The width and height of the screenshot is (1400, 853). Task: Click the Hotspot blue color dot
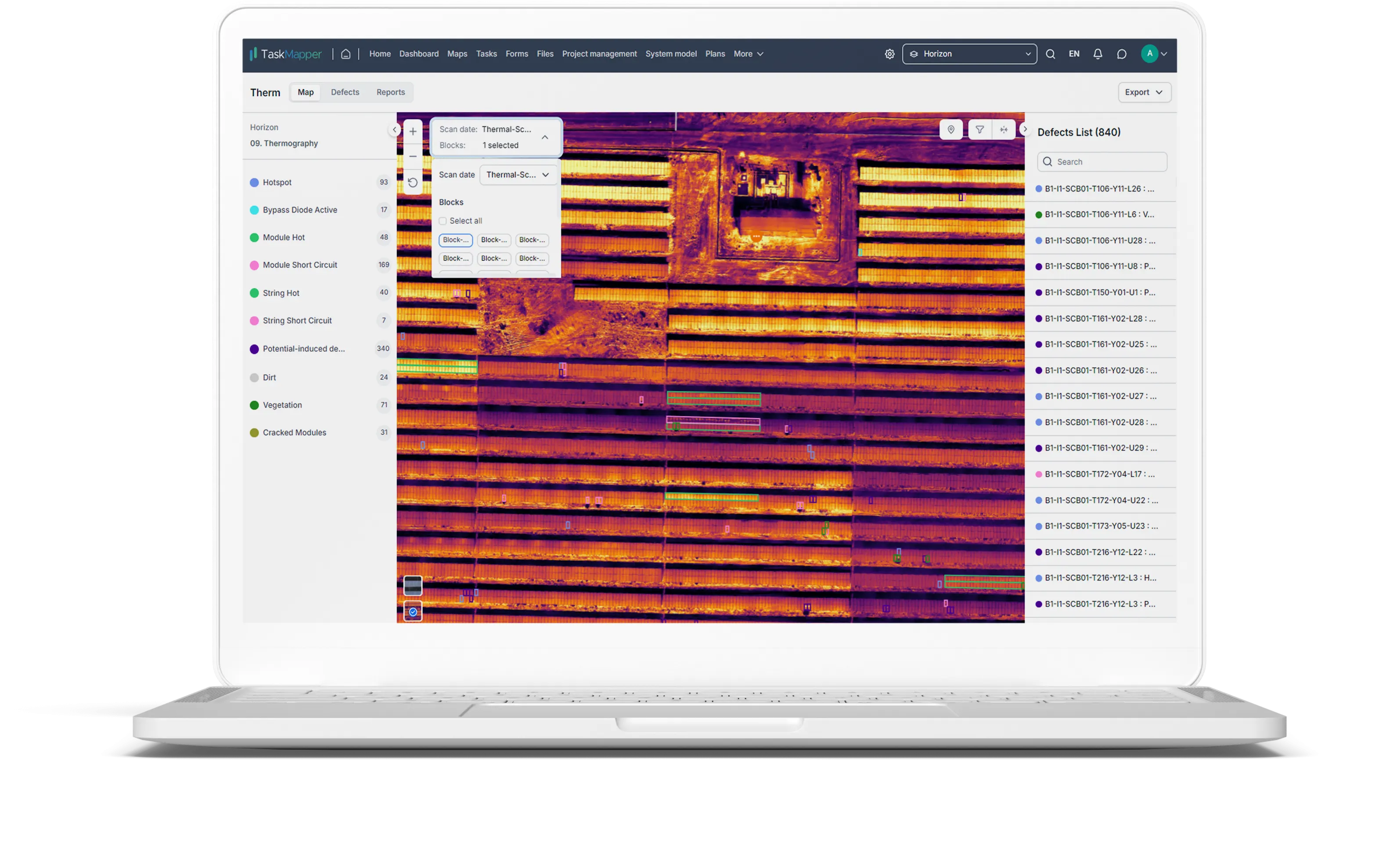pos(255,183)
